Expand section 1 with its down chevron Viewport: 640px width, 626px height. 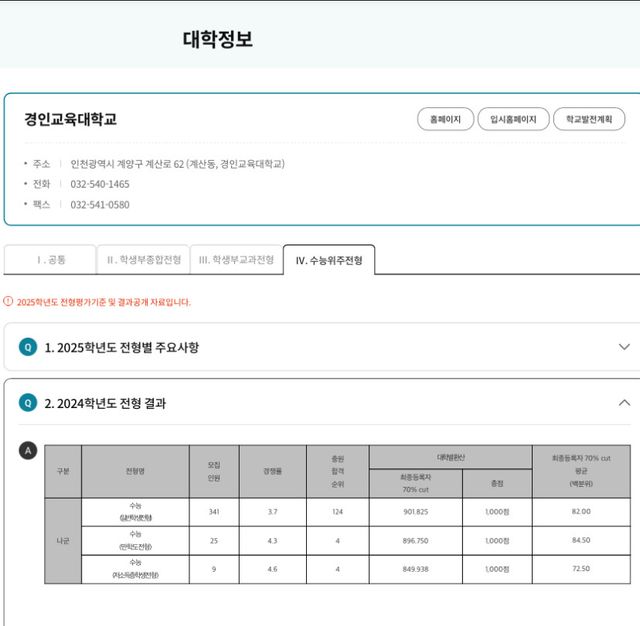(624, 347)
